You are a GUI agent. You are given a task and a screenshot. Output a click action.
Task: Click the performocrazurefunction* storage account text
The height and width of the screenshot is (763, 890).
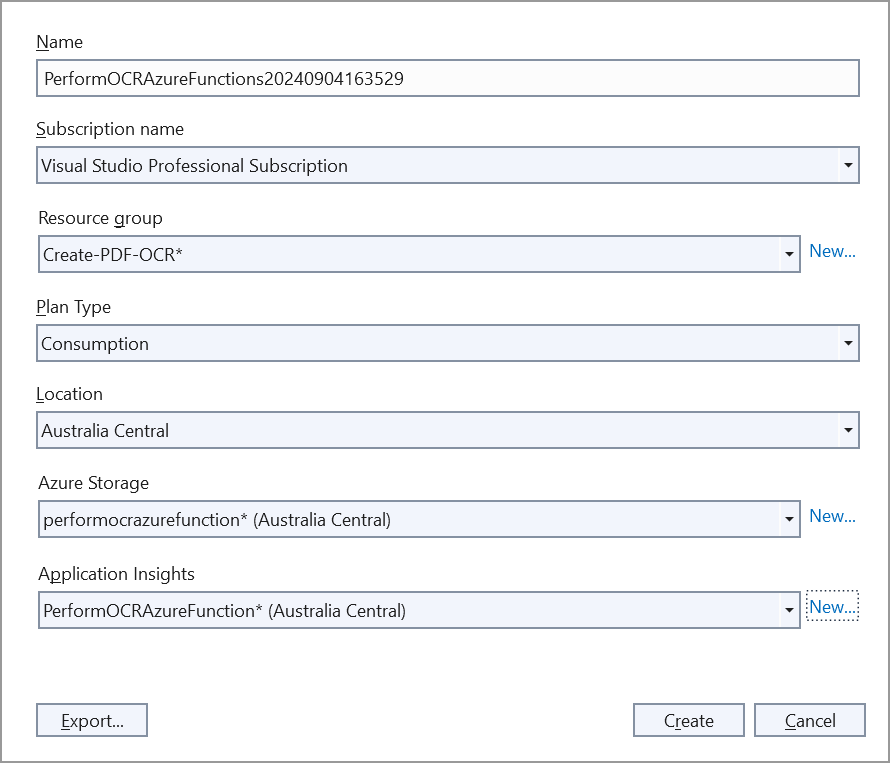point(217,520)
